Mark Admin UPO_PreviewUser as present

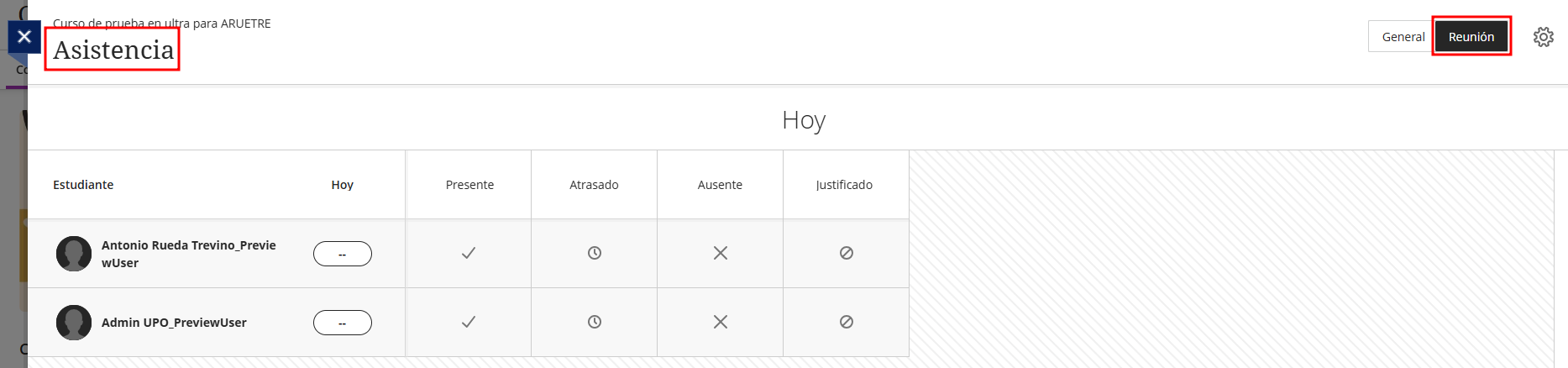[469, 322]
